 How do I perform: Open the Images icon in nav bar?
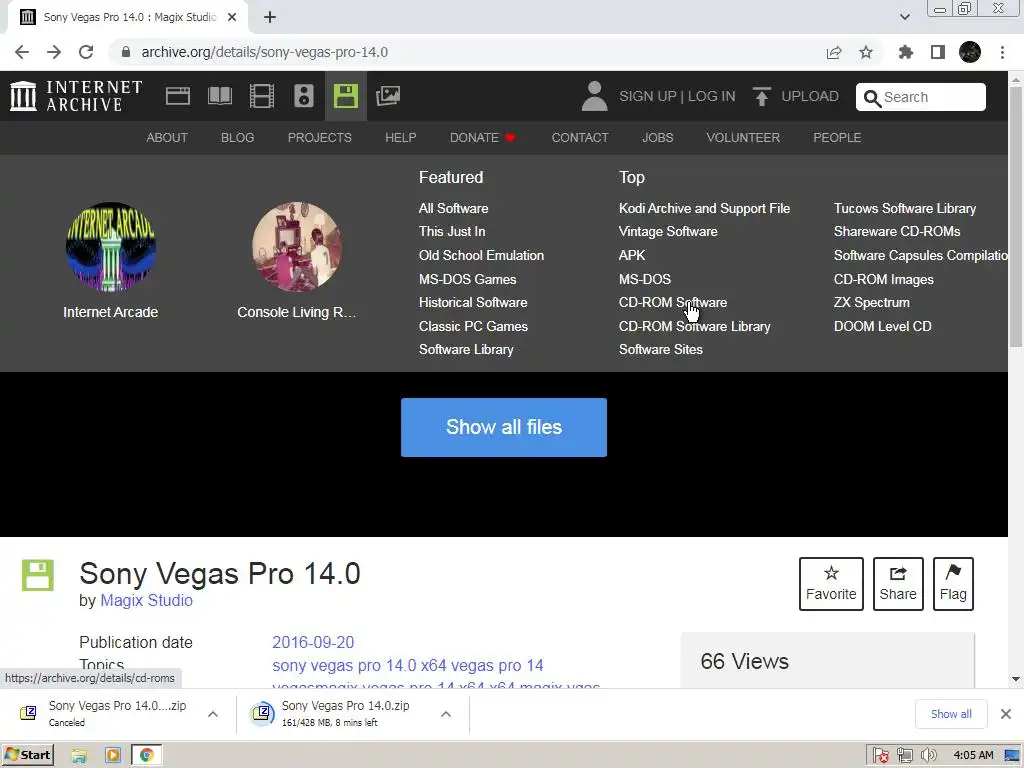pyautogui.click(x=388, y=96)
